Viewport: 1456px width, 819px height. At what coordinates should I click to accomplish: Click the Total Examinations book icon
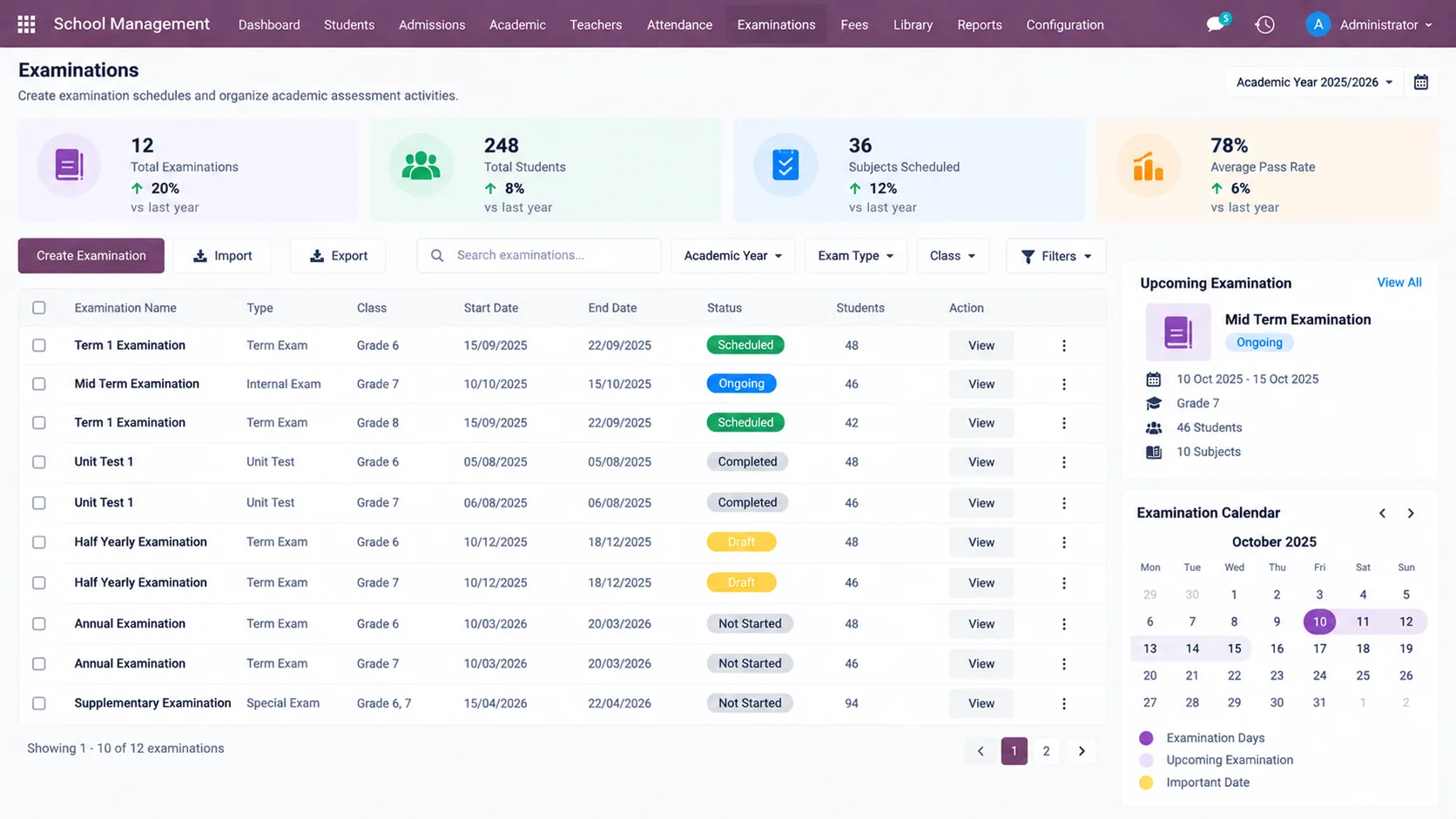[69, 164]
